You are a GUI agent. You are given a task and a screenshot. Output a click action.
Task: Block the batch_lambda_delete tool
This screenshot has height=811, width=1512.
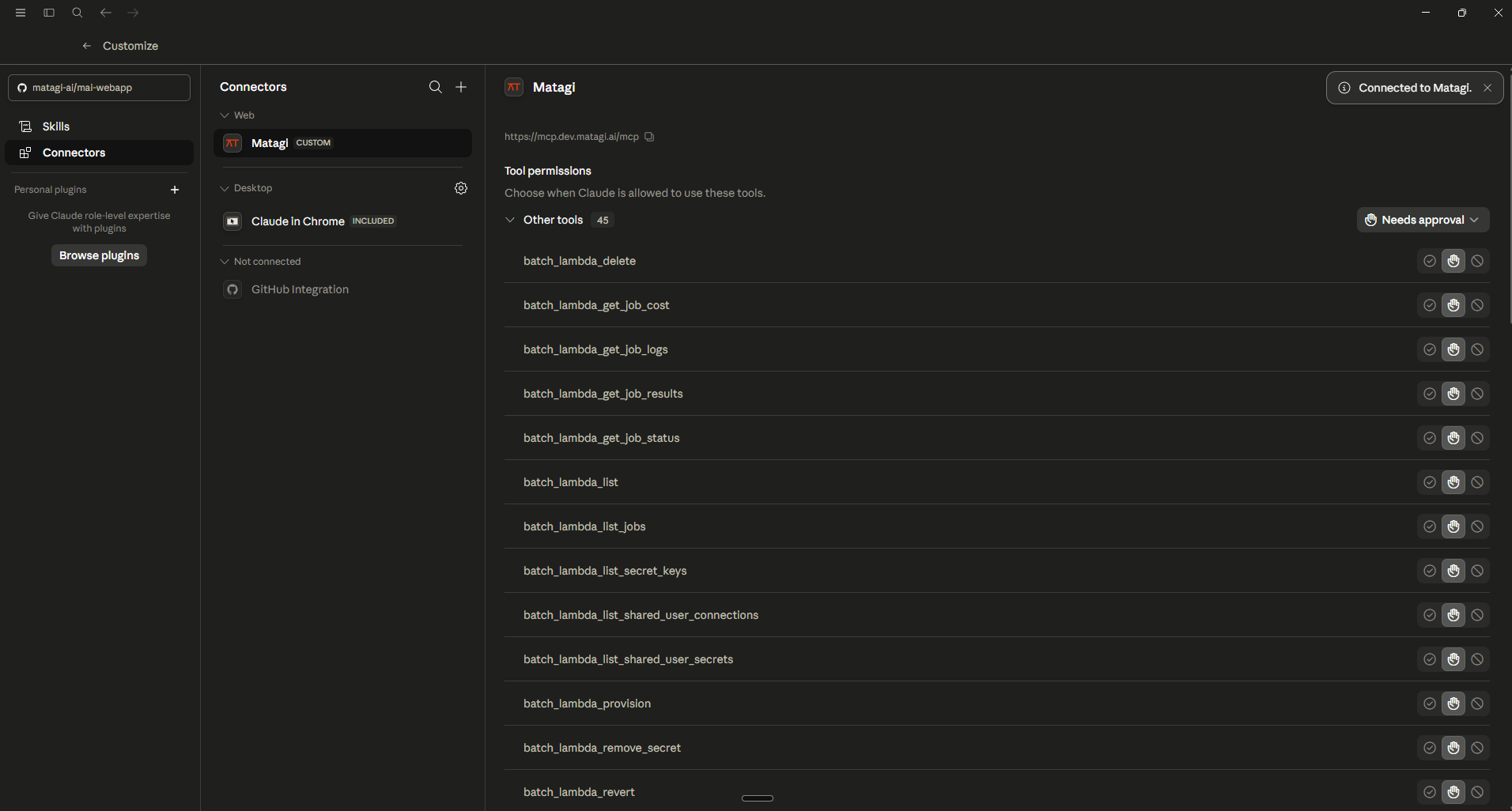point(1477,261)
